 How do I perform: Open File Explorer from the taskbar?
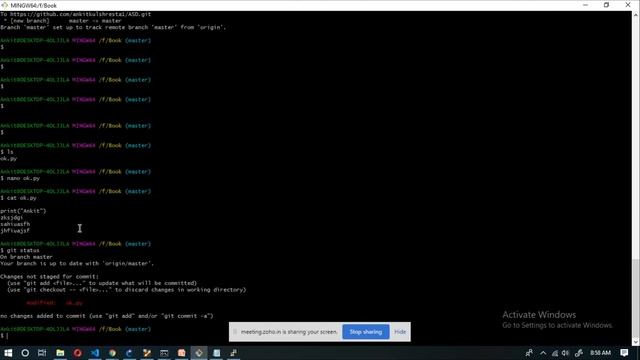pyautogui.click(x=60, y=353)
